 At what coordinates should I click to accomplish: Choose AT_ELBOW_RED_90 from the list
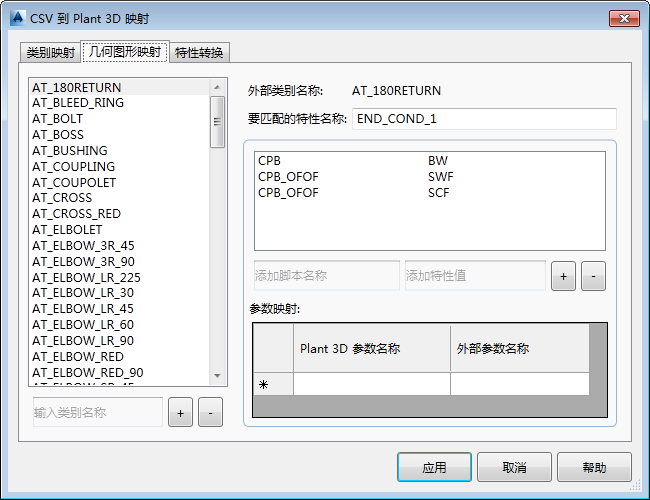tap(120, 373)
